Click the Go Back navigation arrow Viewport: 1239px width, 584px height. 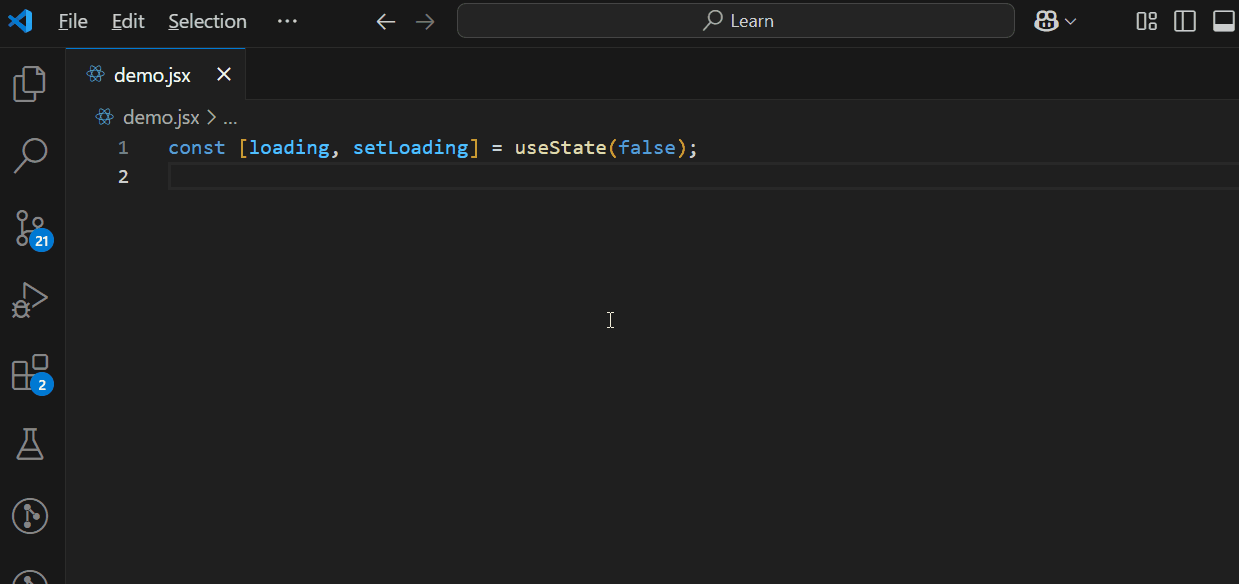click(385, 20)
